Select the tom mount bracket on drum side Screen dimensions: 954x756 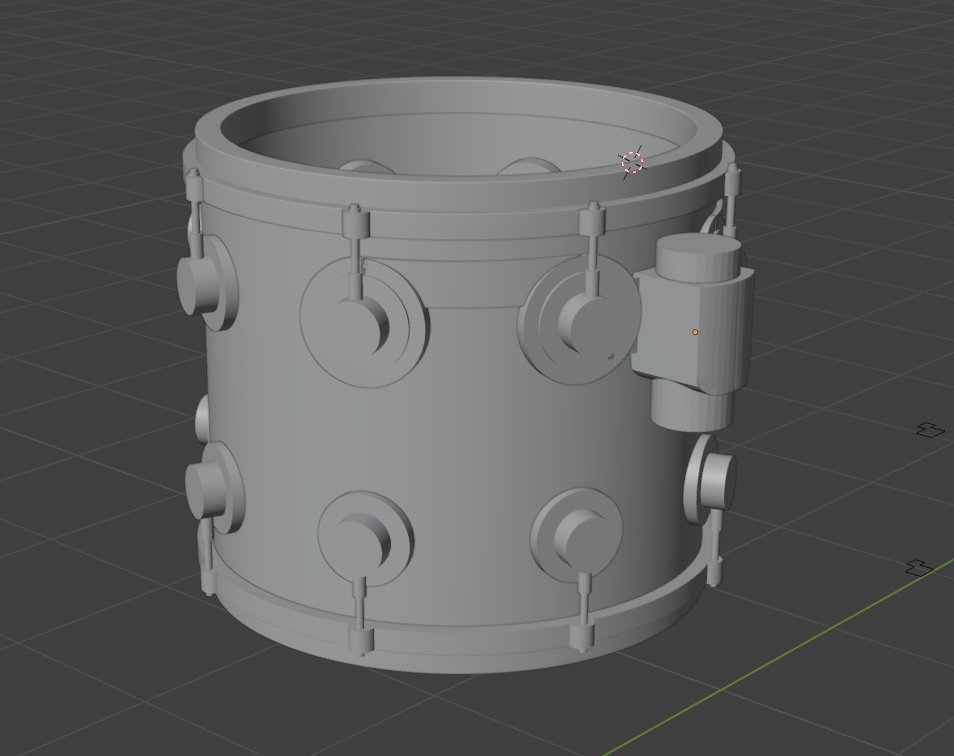tap(694, 331)
